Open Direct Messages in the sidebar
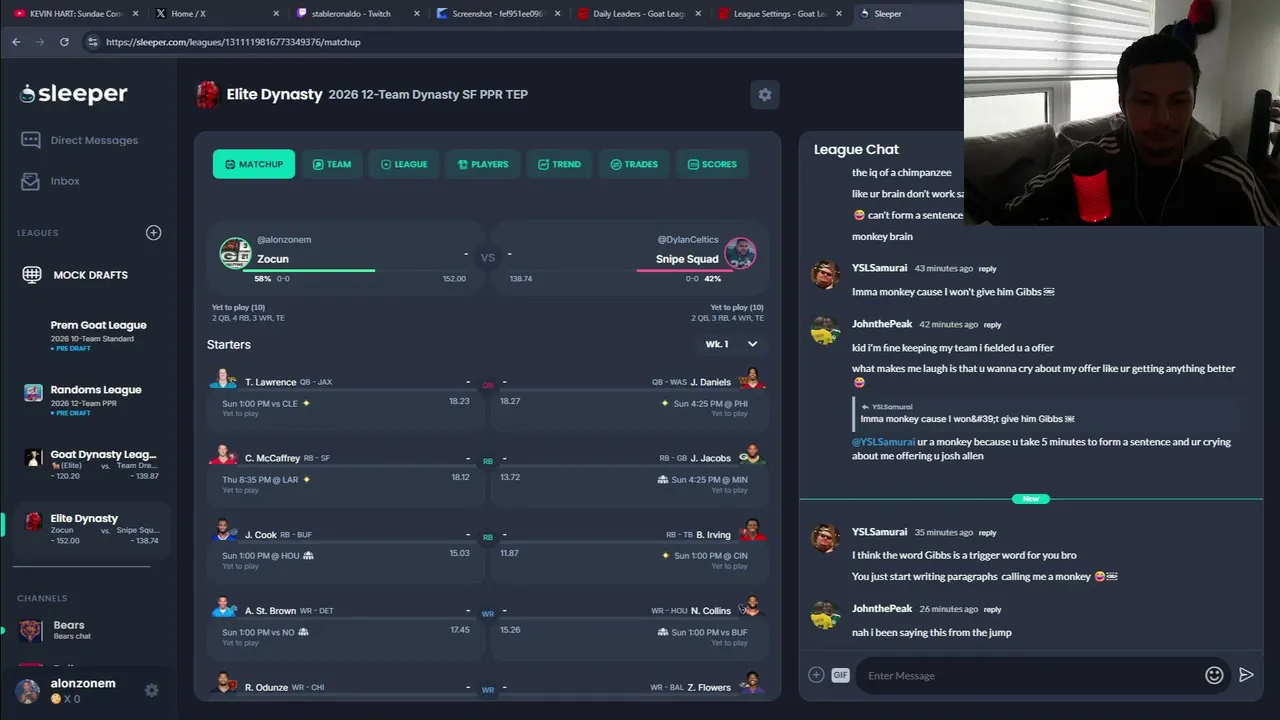This screenshot has width=1280, height=720. pos(80,140)
